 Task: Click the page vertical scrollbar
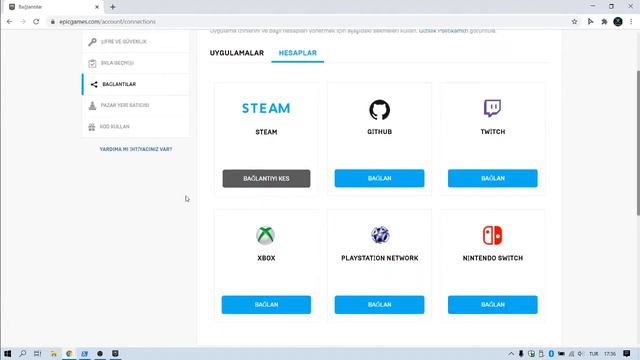pyautogui.click(x=638, y=143)
